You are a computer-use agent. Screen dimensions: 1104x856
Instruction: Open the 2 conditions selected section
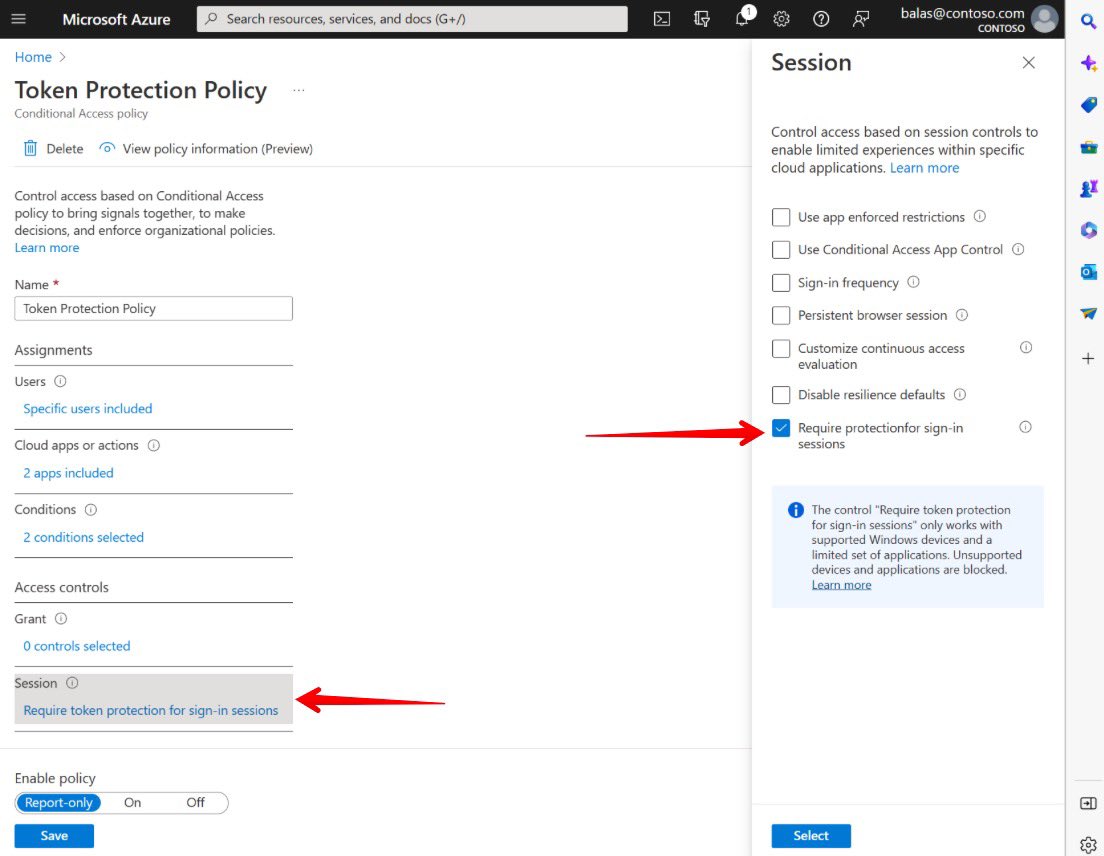83,537
